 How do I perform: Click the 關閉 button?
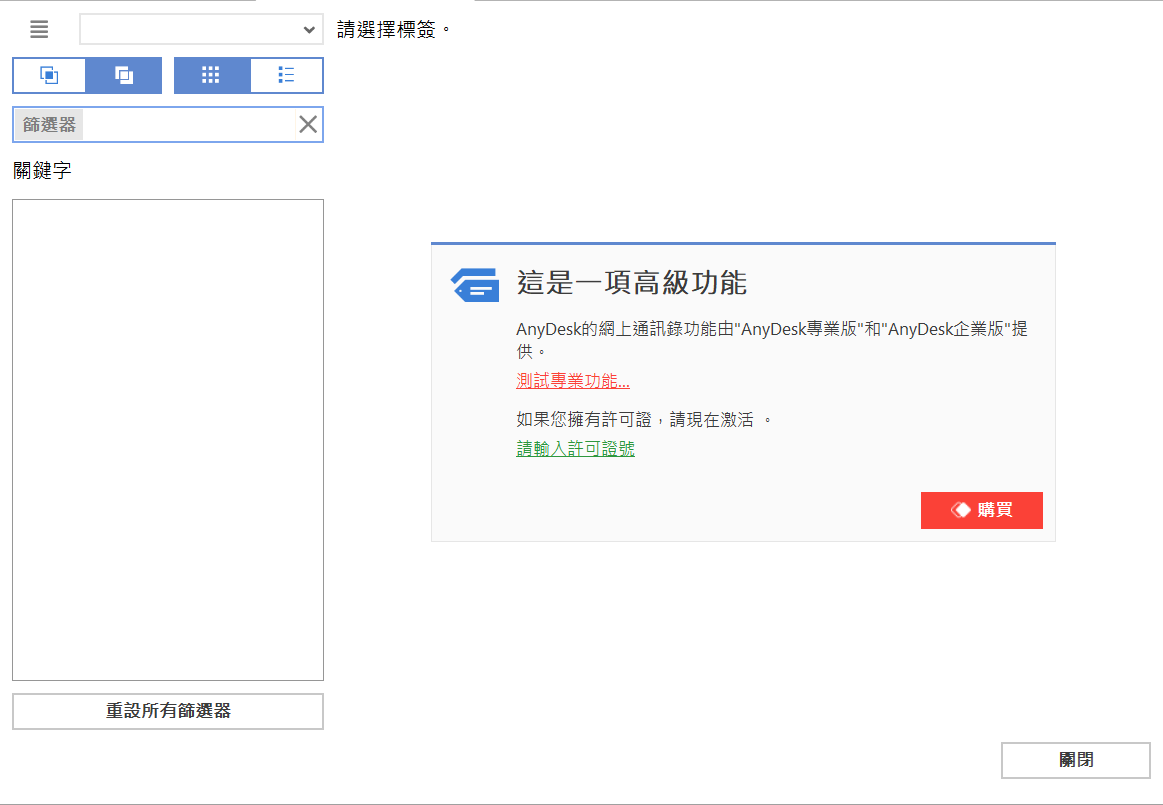(1075, 760)
